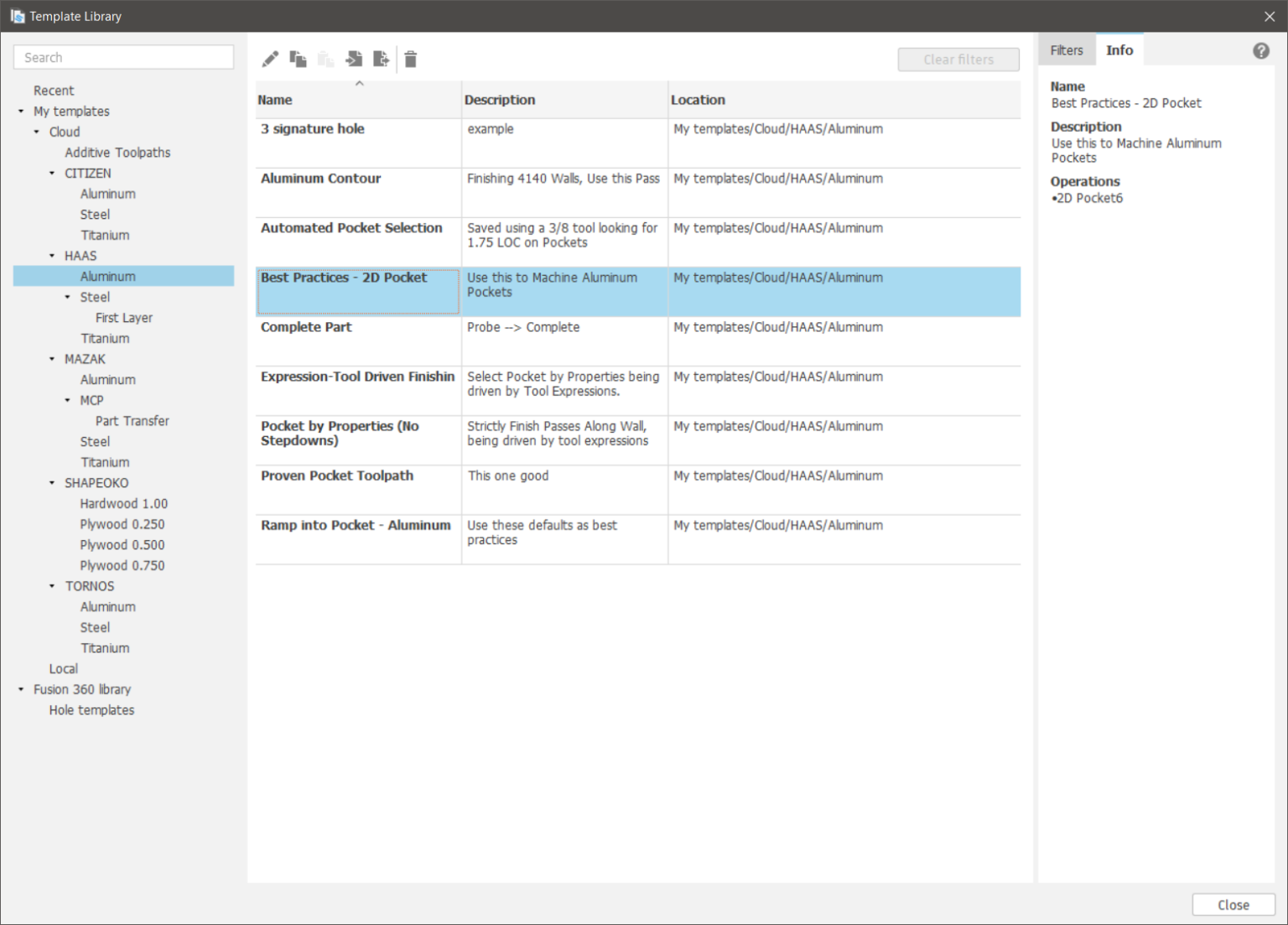Edit the selected template with the pencil icon

[x=270, y=59]
